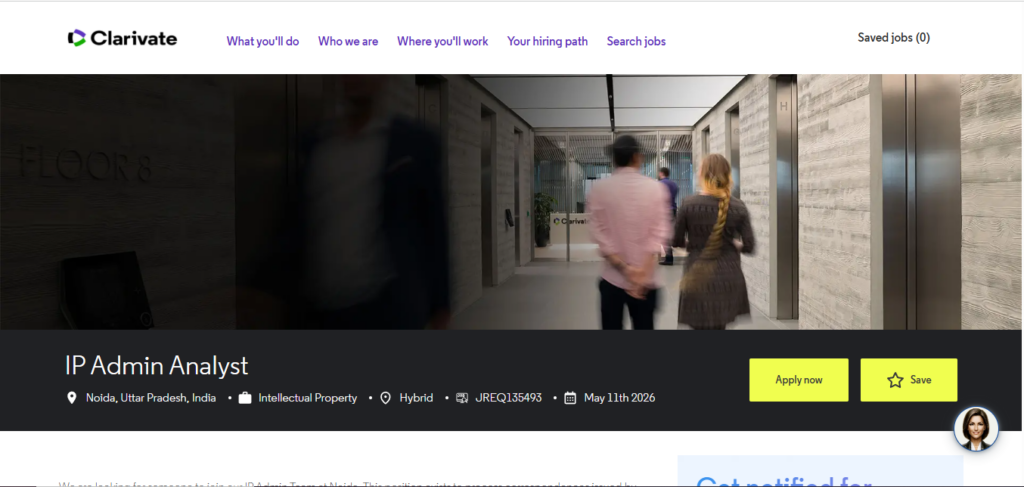Viewport: 1024px width, 487px height.
Task: Open Your hiring path section
Action: pyautogui.click(x=547, y=41)
